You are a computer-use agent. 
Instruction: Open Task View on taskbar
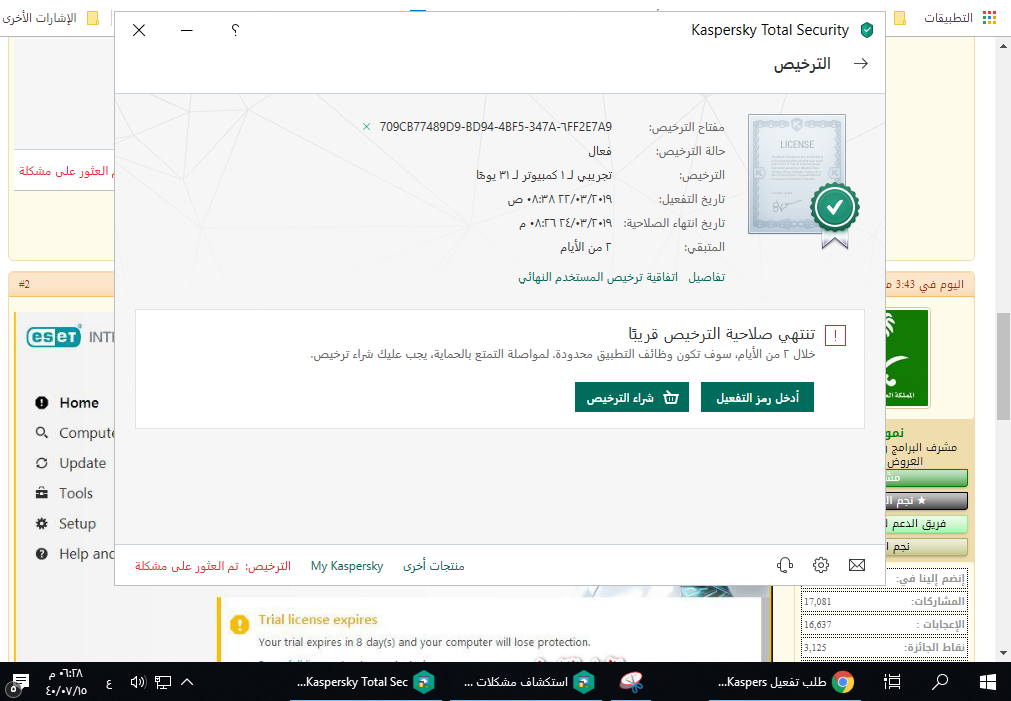pos(892,682)
